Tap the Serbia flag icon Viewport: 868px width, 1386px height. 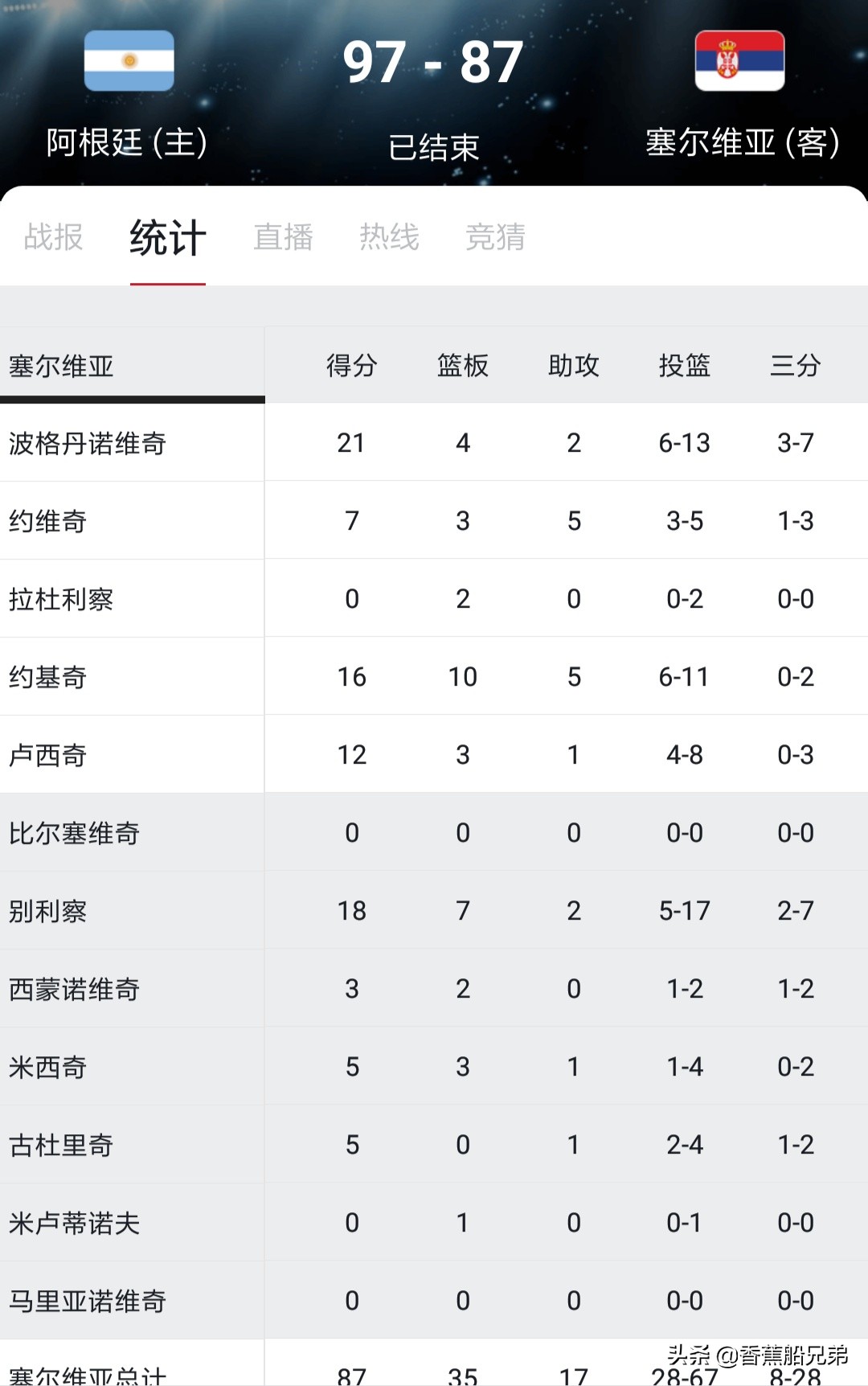click(x=739, y=60)
